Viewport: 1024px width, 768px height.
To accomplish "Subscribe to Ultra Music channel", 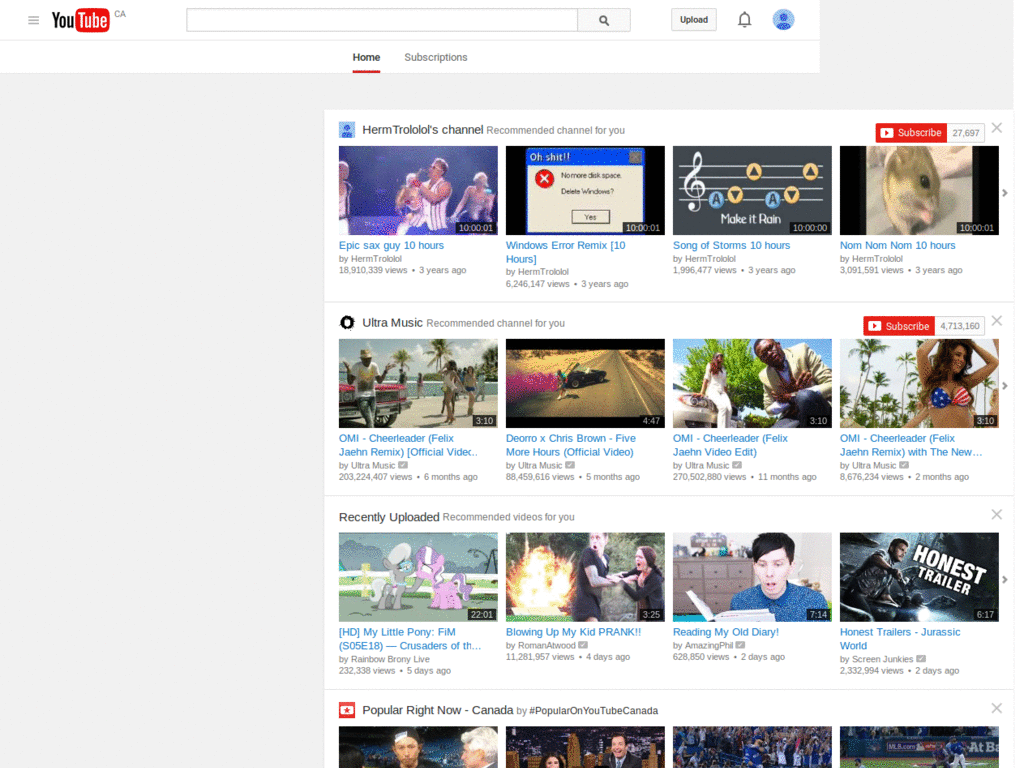I will point(899,326).
